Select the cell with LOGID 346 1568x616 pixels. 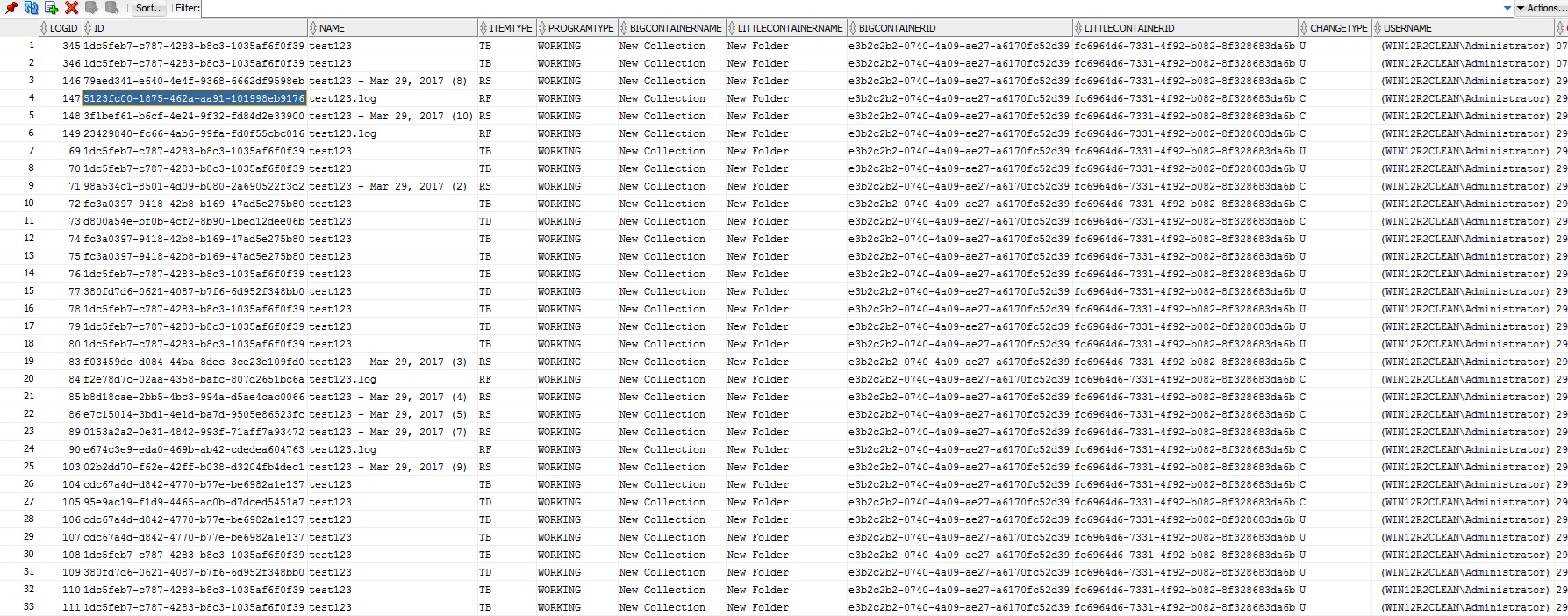(x=60, y=63)
